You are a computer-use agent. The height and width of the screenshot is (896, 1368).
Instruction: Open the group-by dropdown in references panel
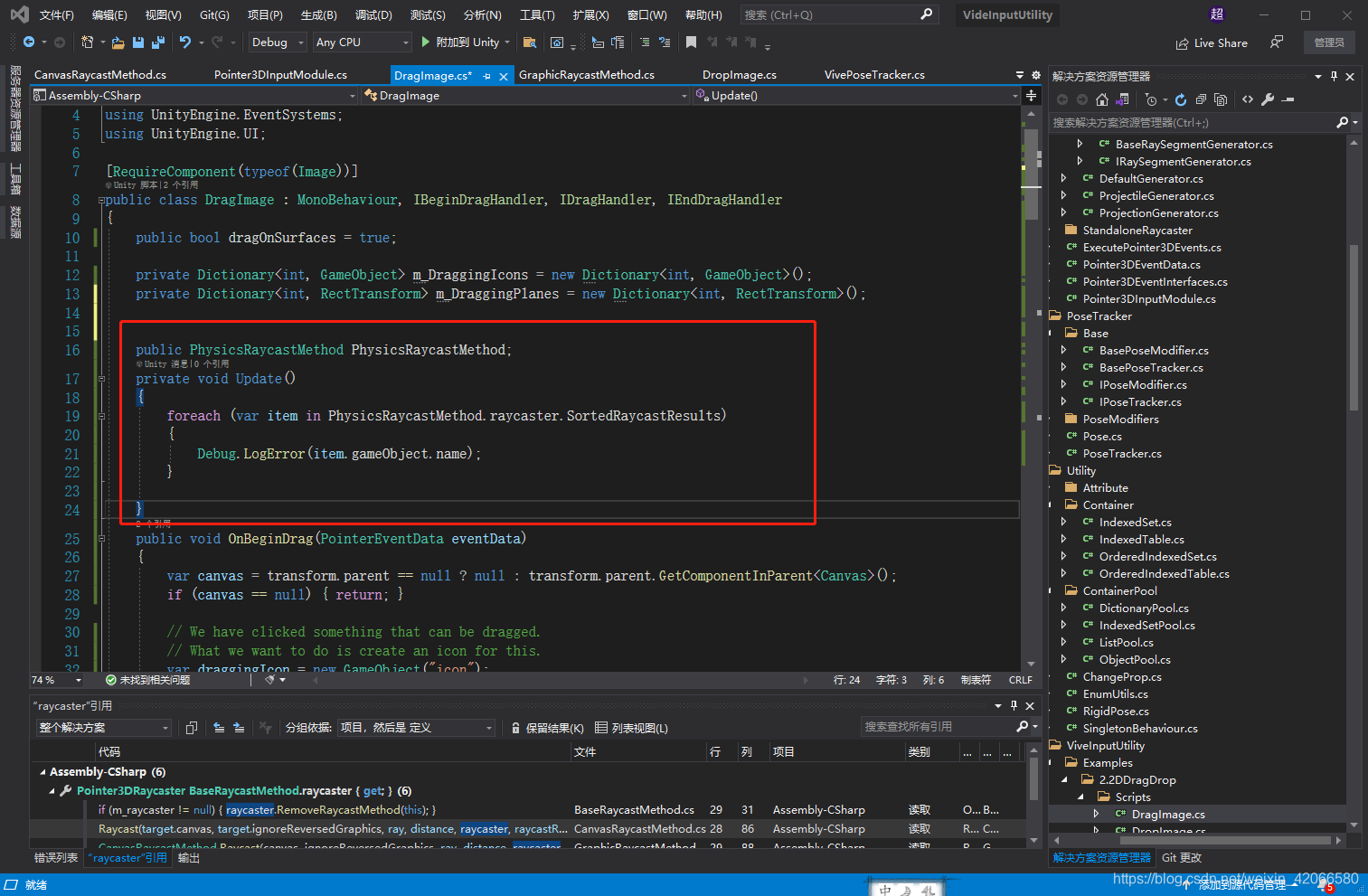click(416, 728)
